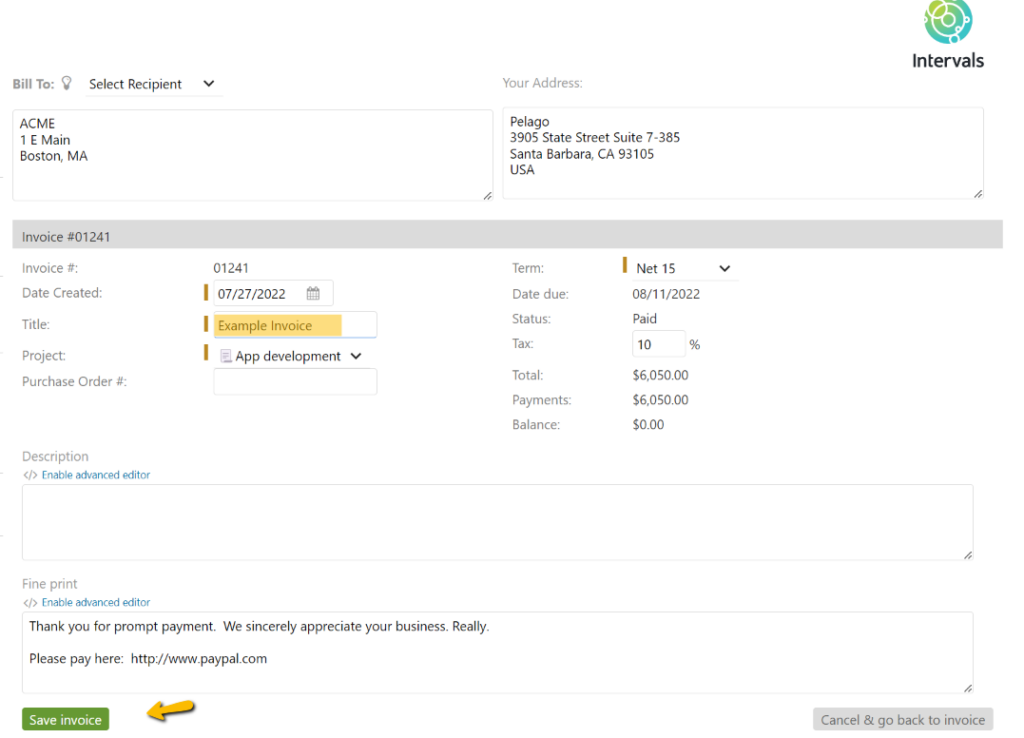Click the Save invoice button
Viewport: 1024px width, 738px height.
pyautogui.click(x=64, y=719)
